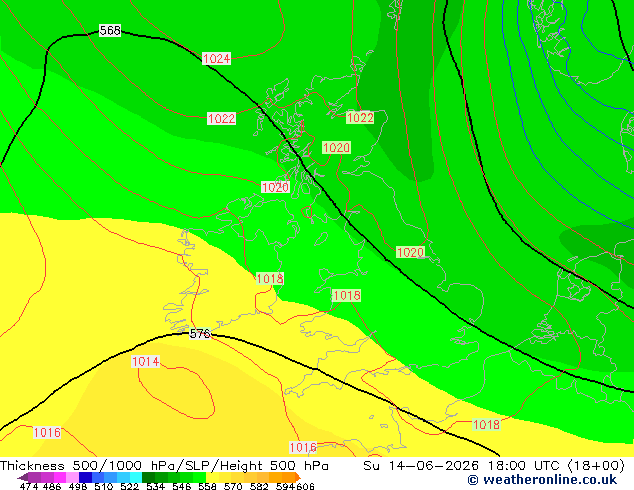Click the 1018 label over southern Germany
The height and width of the screenshot is (490, 634).
coord(486,425)
